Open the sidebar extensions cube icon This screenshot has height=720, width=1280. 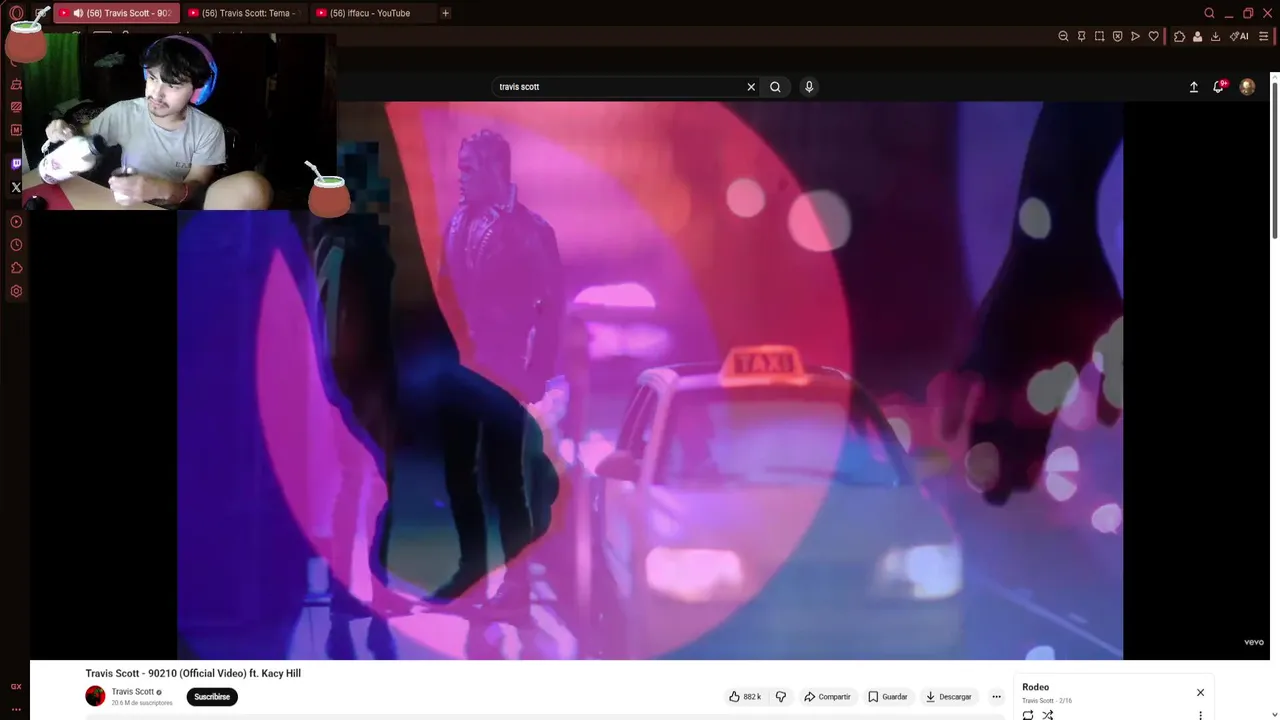(16, 268)
